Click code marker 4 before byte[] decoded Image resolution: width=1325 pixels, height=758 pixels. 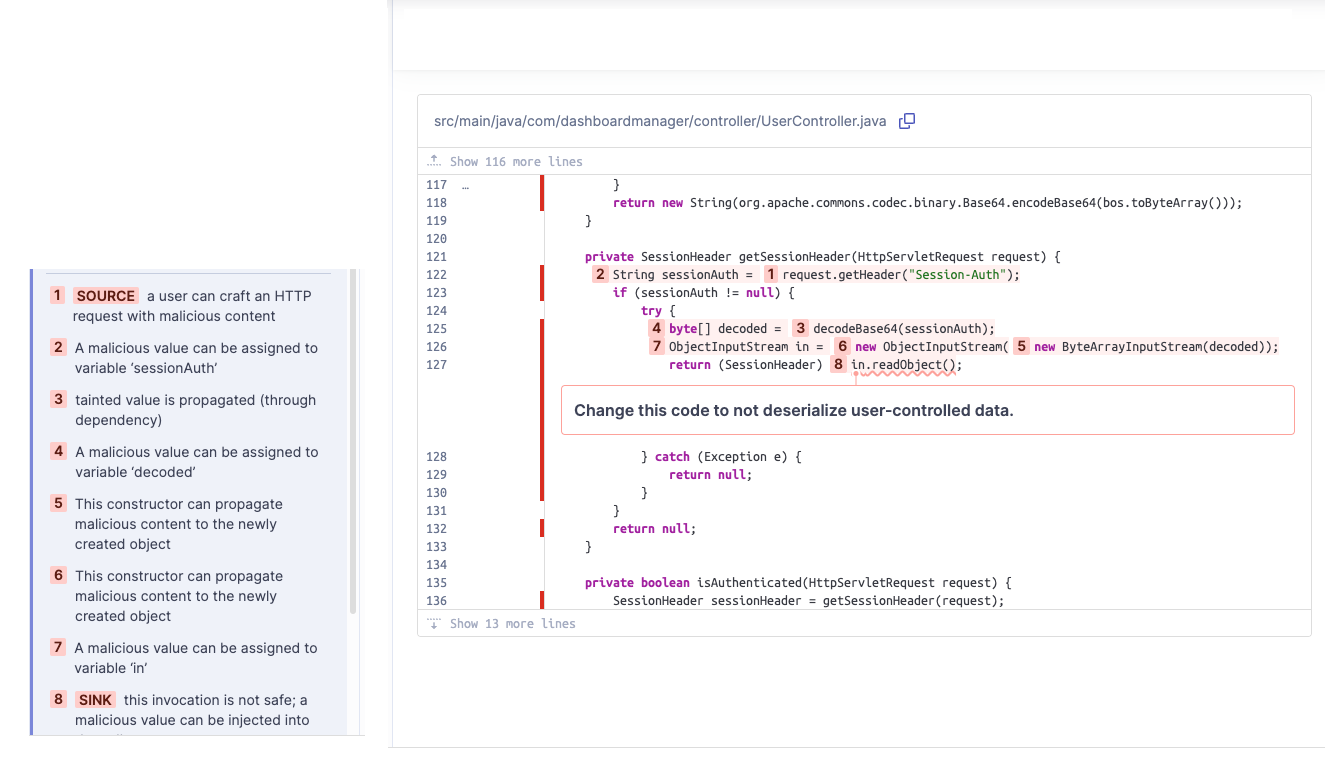click(657, 328)
